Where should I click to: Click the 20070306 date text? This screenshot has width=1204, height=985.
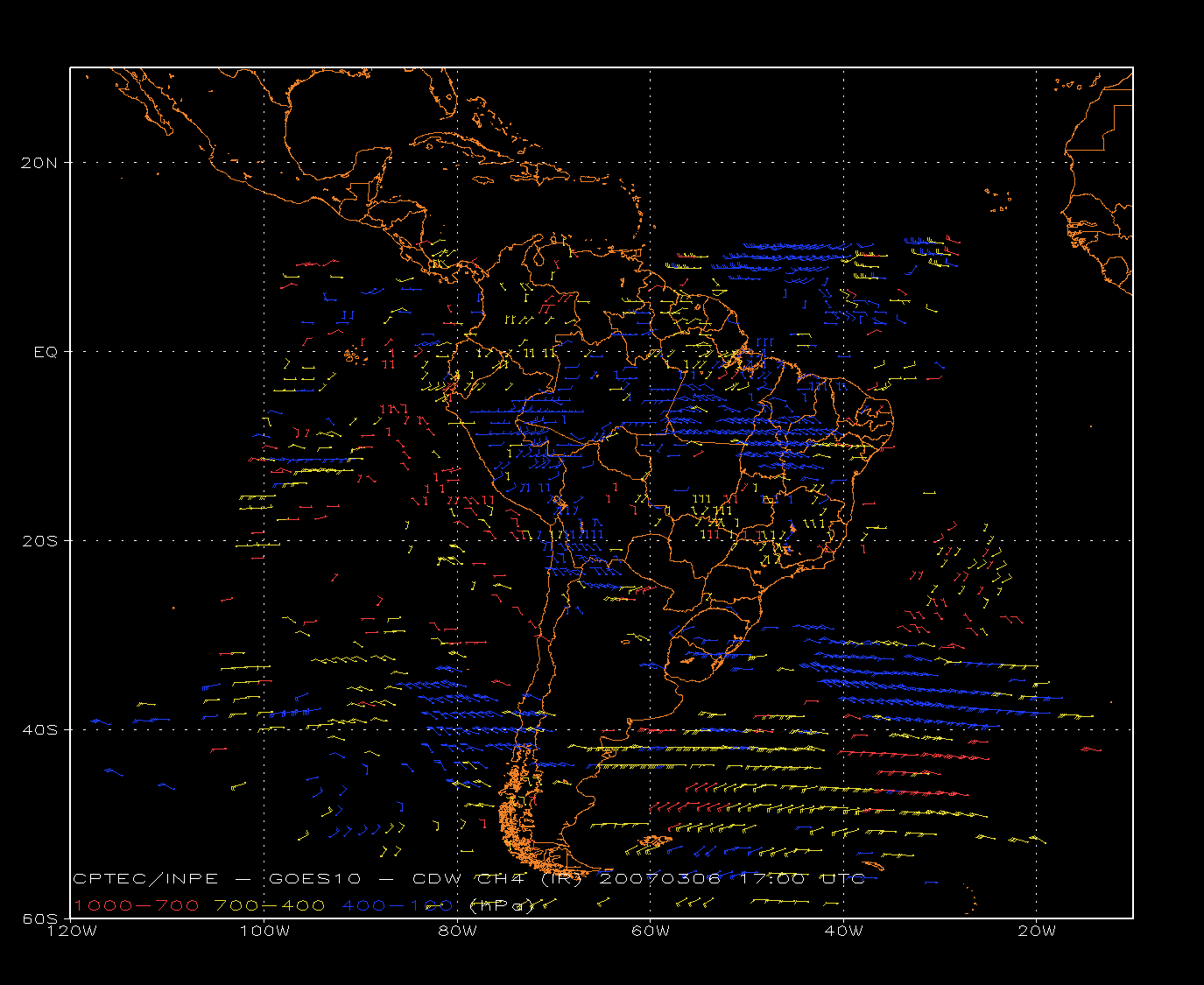tap(660, 879)
